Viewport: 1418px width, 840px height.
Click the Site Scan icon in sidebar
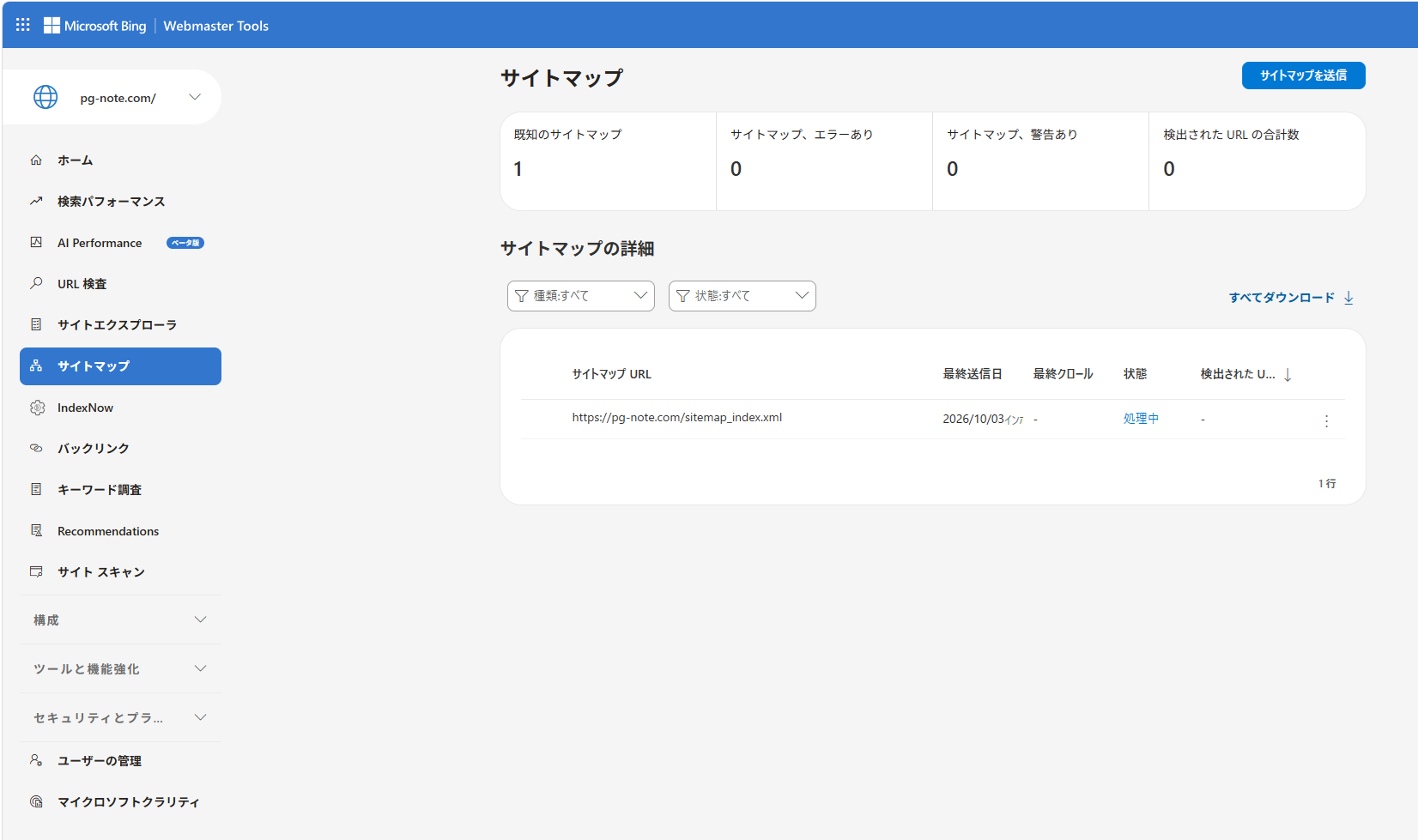(36, 571)
